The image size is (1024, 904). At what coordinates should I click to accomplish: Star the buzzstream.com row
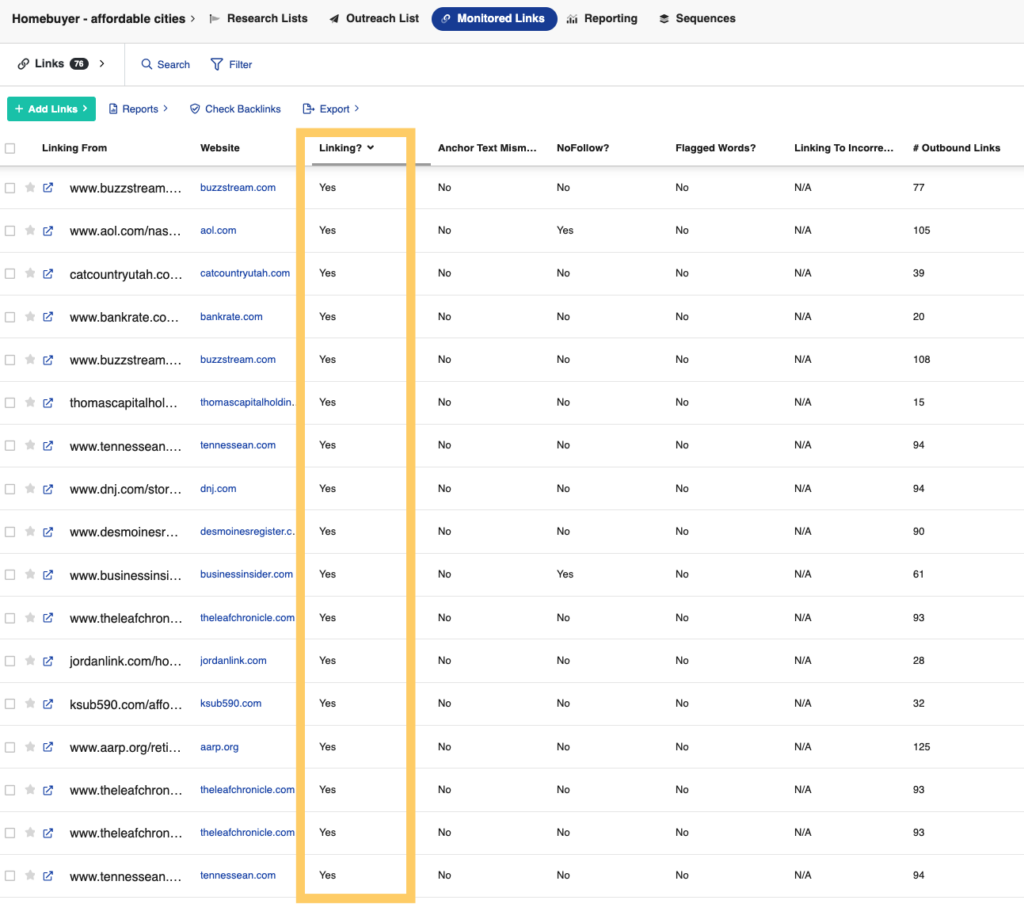(32, 187)
